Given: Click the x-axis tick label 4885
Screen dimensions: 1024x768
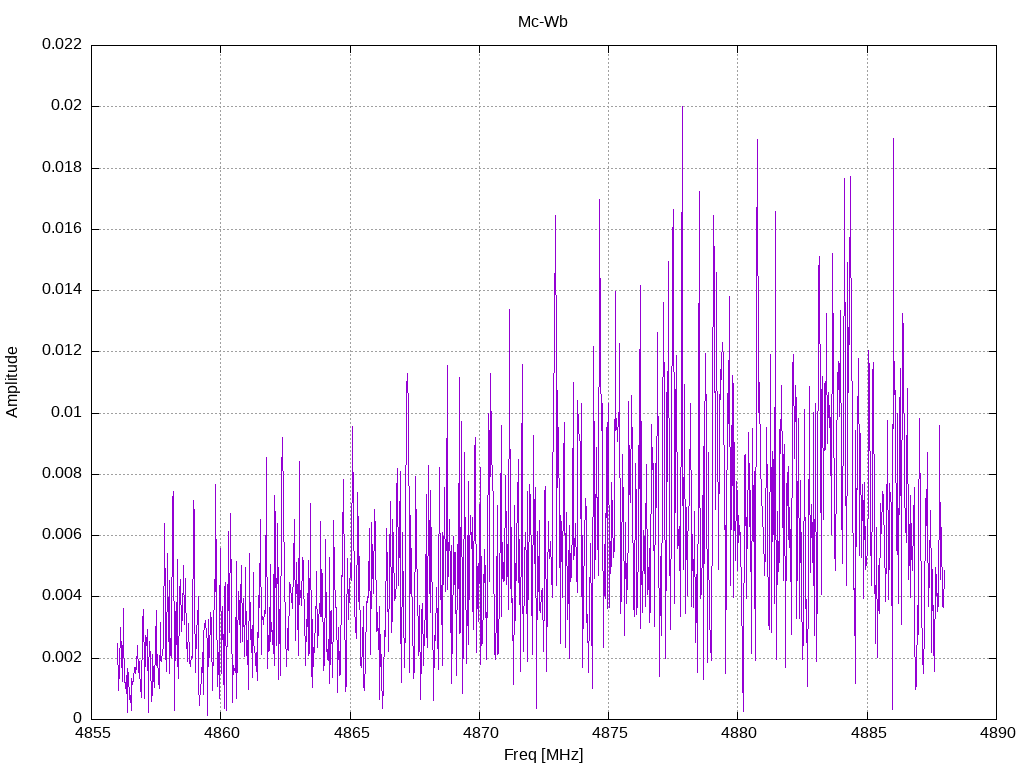Looking at the screenshot, I should (869, 733).
